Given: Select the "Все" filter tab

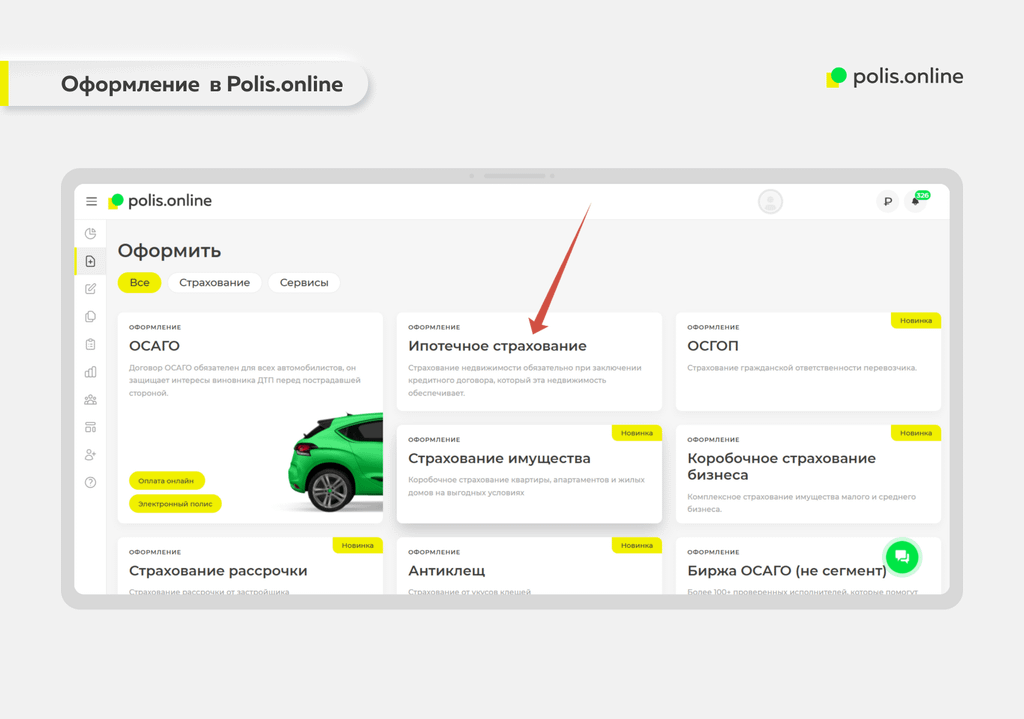Looking at the screenshot, I should coord(139,283).
